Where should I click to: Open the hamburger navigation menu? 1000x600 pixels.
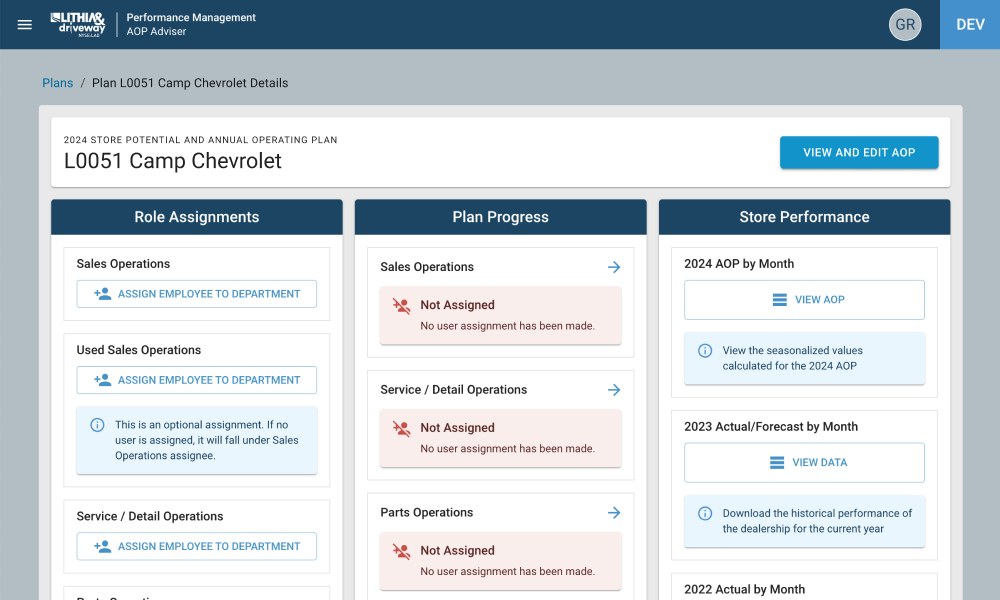25,25
